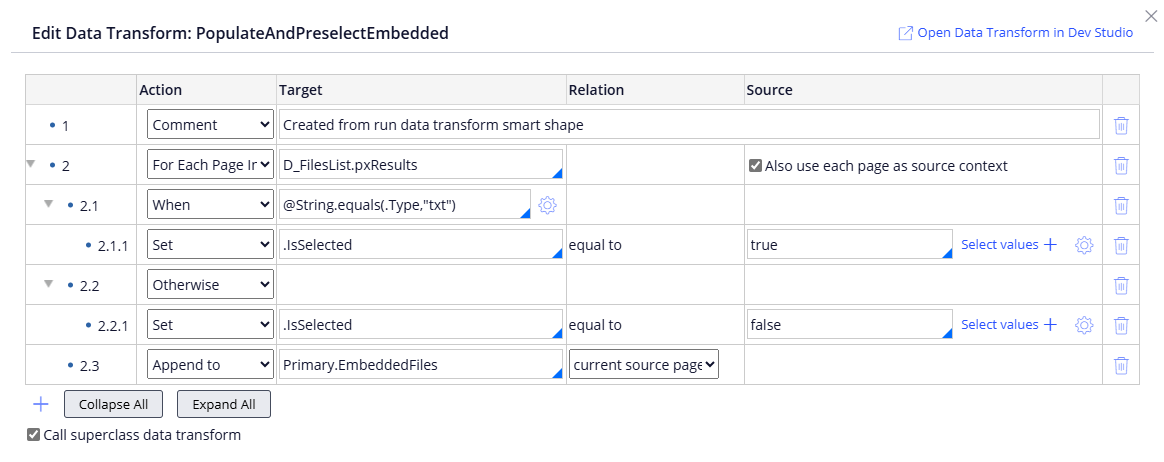Click Collapse All button

[113, 404]
